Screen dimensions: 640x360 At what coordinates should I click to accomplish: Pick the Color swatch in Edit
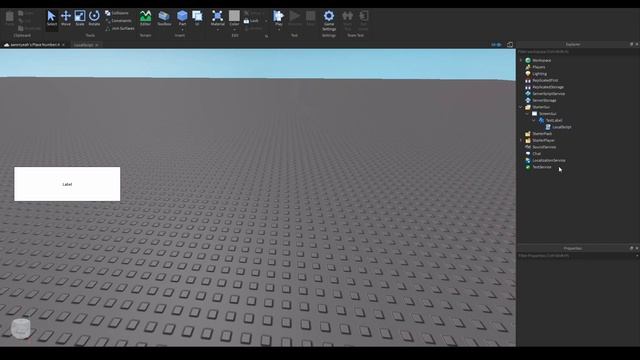pos(234,16)
